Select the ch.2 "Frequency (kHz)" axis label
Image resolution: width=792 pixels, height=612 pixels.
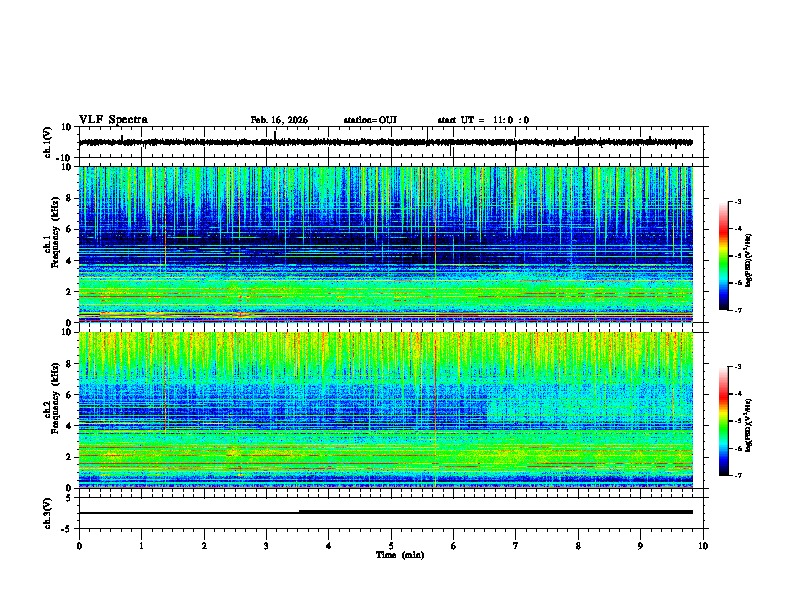(55, 398)
